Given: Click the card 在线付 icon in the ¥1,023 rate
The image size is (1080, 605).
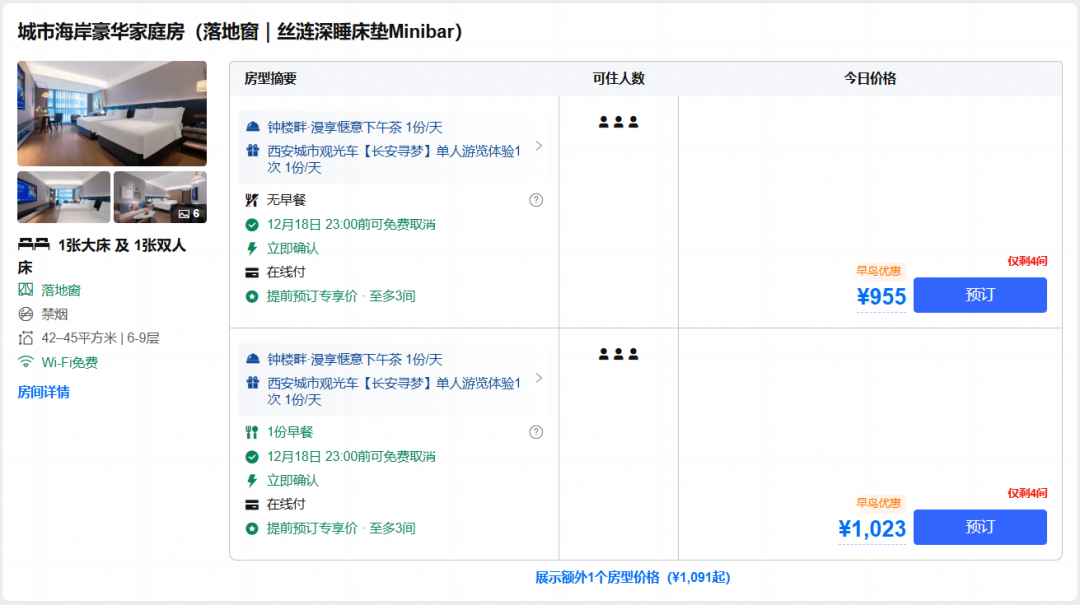Looking at the screenshot, I should (x=251, y=504).
